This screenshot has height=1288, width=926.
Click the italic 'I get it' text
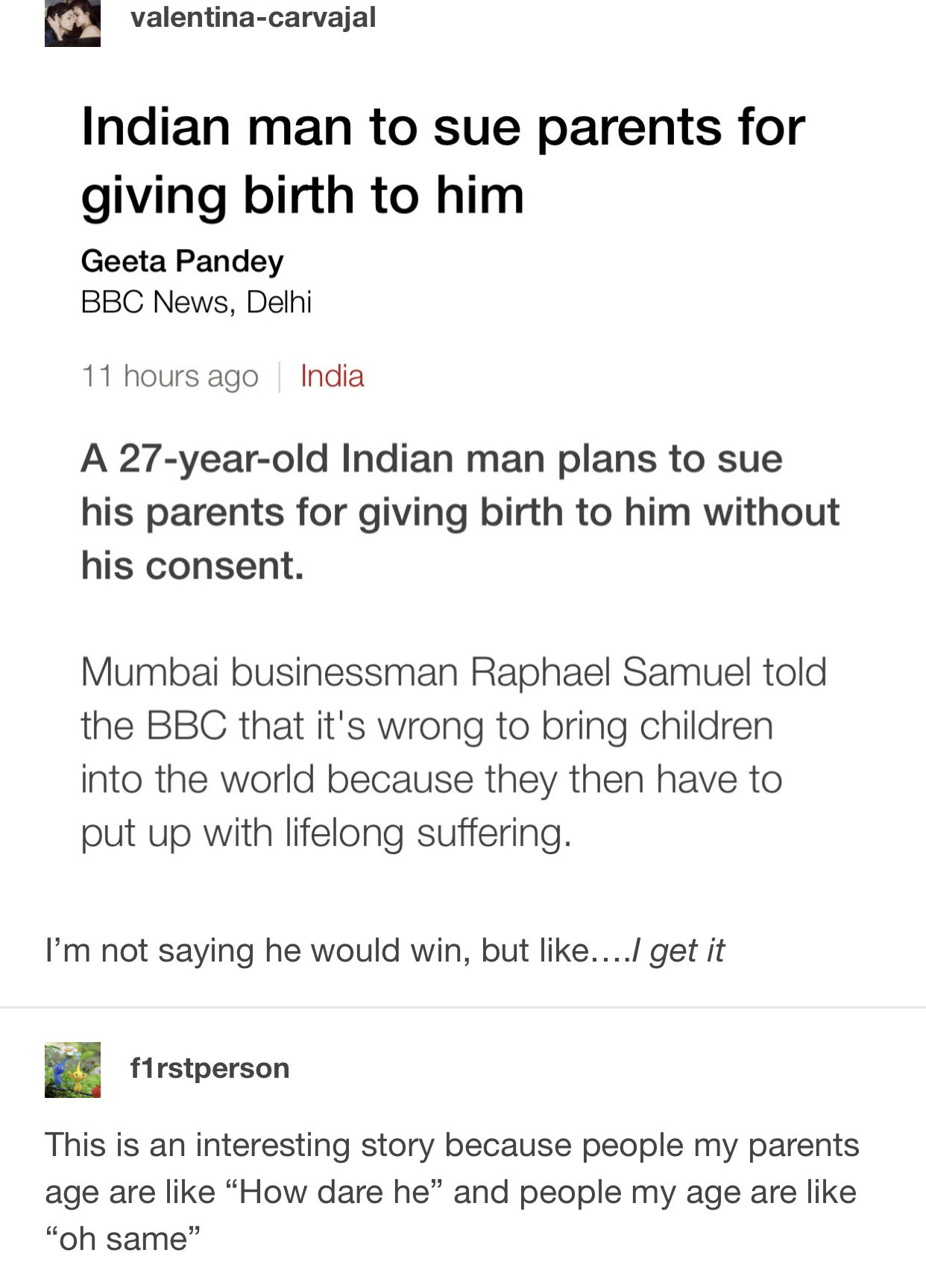point(677,951)
